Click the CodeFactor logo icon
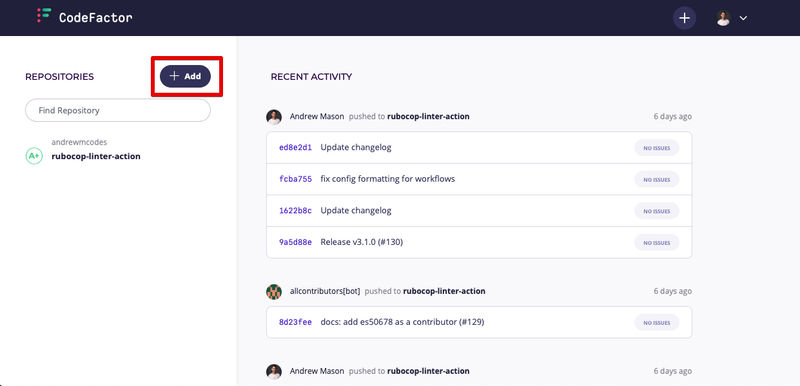The image size is (800, 386). coord(44,15)
